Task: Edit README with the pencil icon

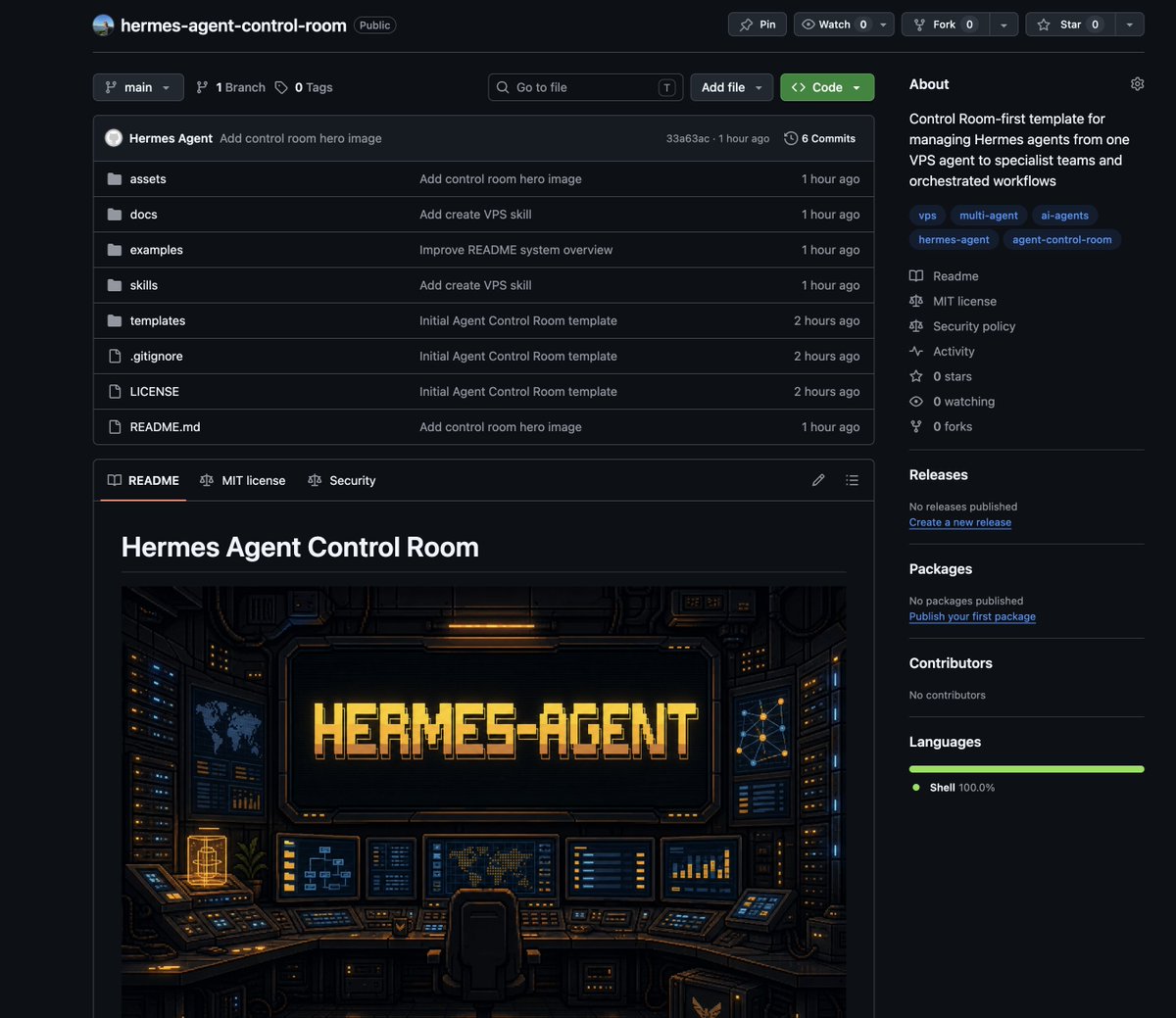Action: click(x=818, y=480)
